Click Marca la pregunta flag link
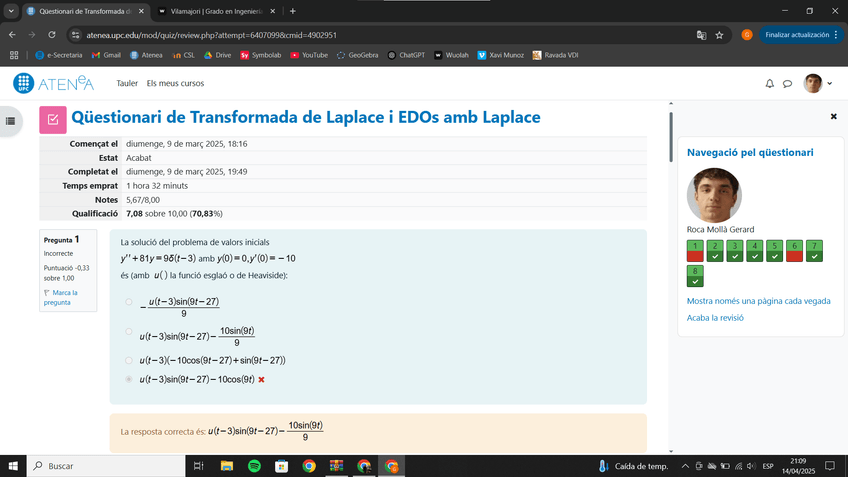848x477 pixels. (x=61, y=297)
